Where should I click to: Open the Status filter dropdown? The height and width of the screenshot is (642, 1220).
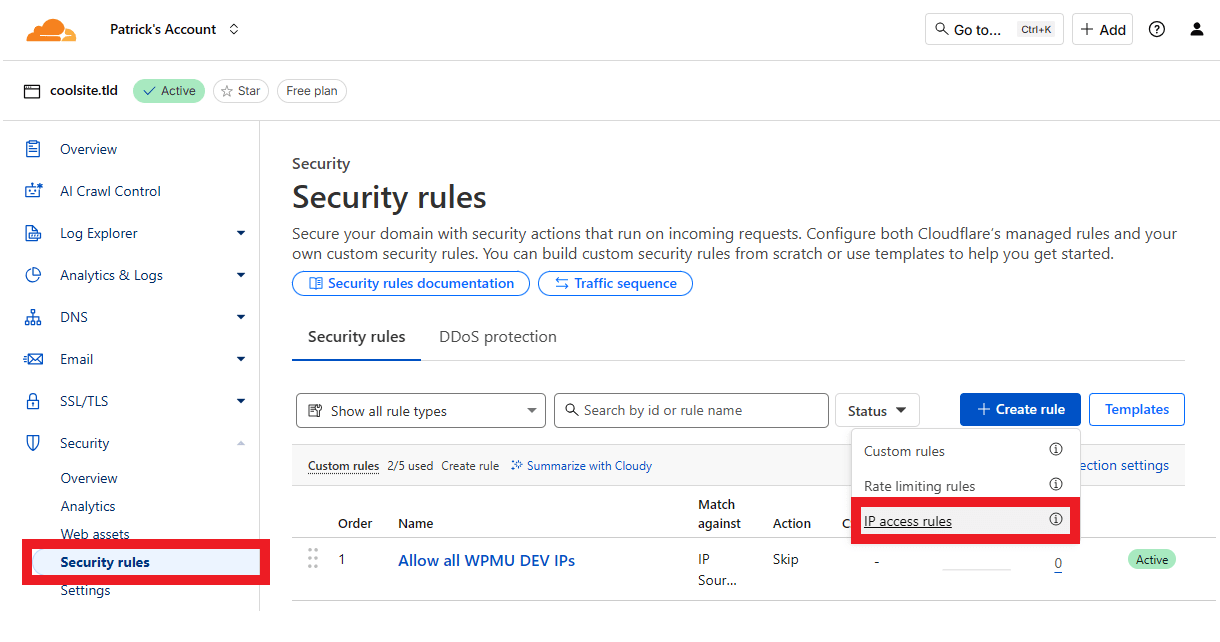point(876,411)
